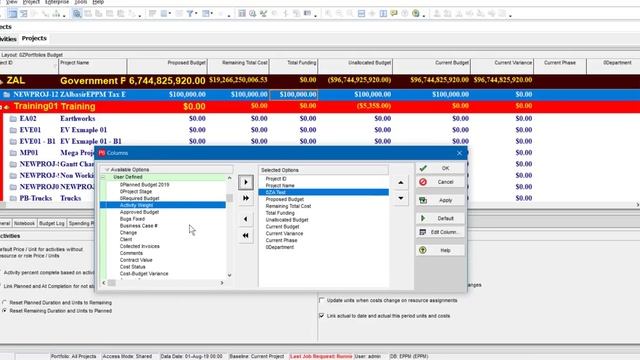Add selected column with single right arrow
Viewport: 640px width, 360px height.
point(246,182)
